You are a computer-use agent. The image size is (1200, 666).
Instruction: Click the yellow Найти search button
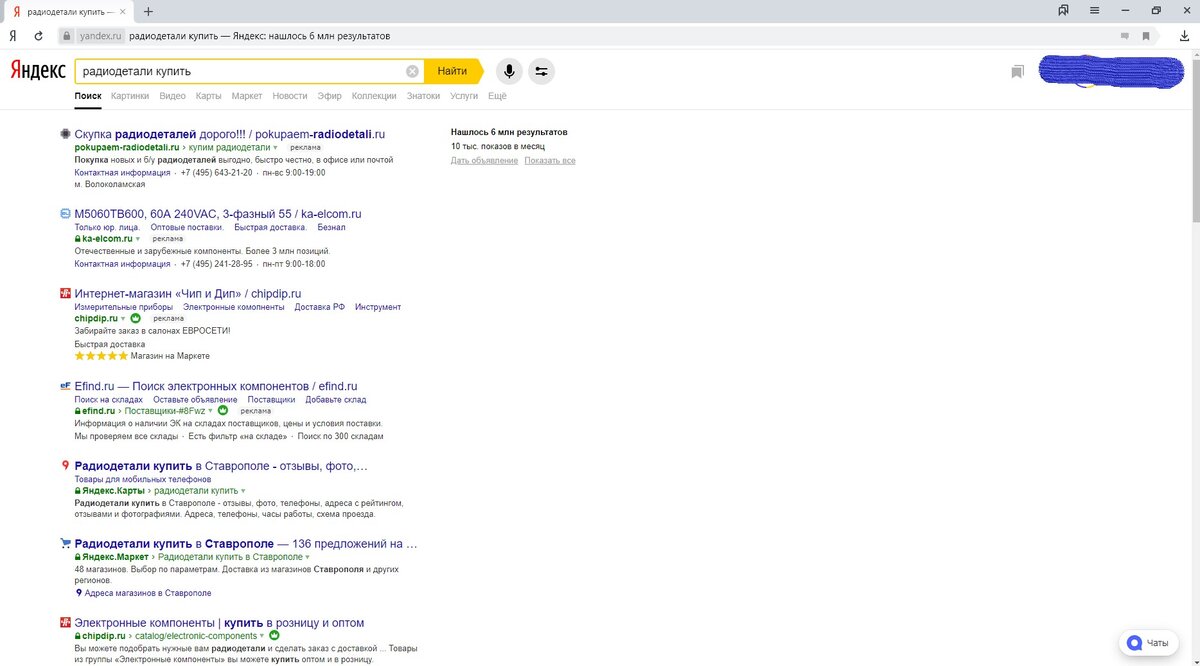point(452,71)
